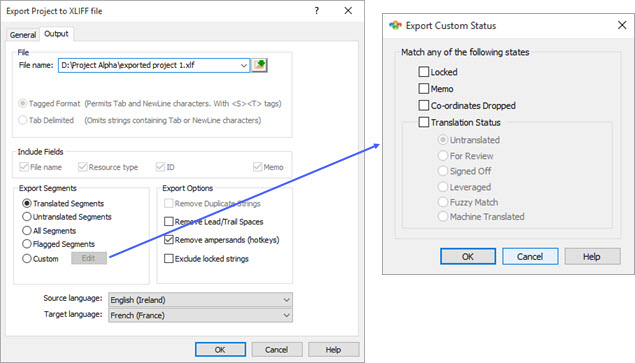Uncheck Remove ampersands (hotkeys) option
The height and width of the screenshot is (363, 635).
169,239
